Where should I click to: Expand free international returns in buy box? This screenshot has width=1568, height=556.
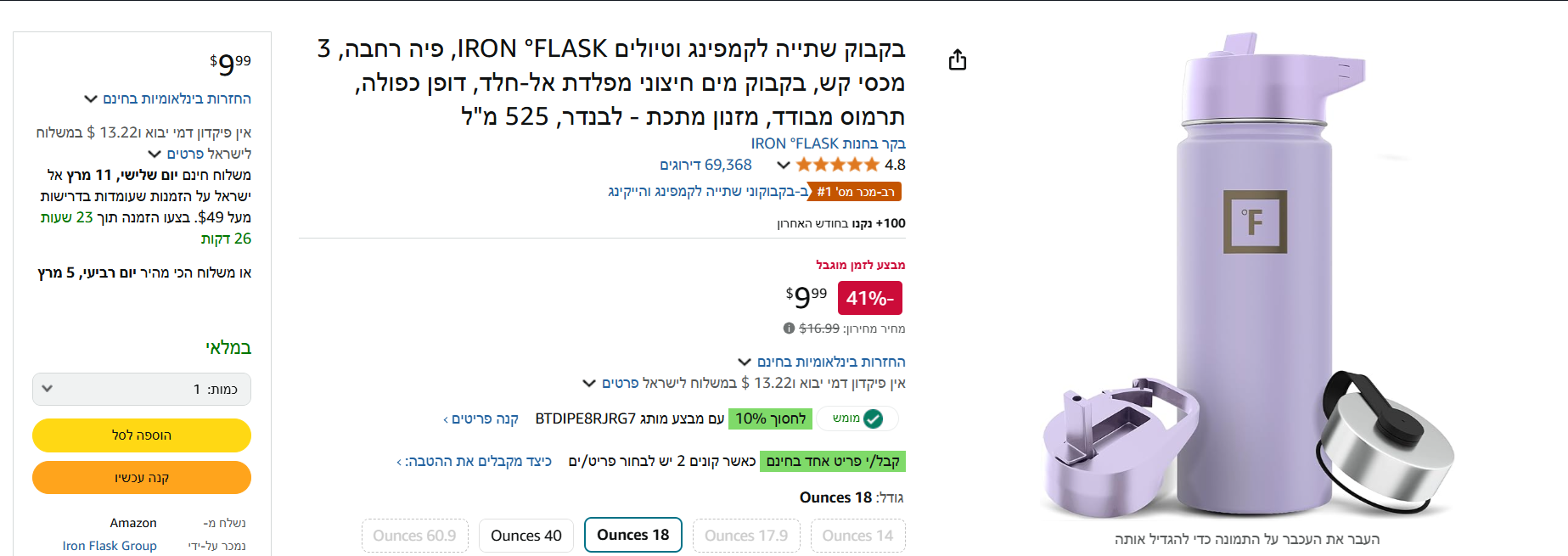tap(168, 98)
